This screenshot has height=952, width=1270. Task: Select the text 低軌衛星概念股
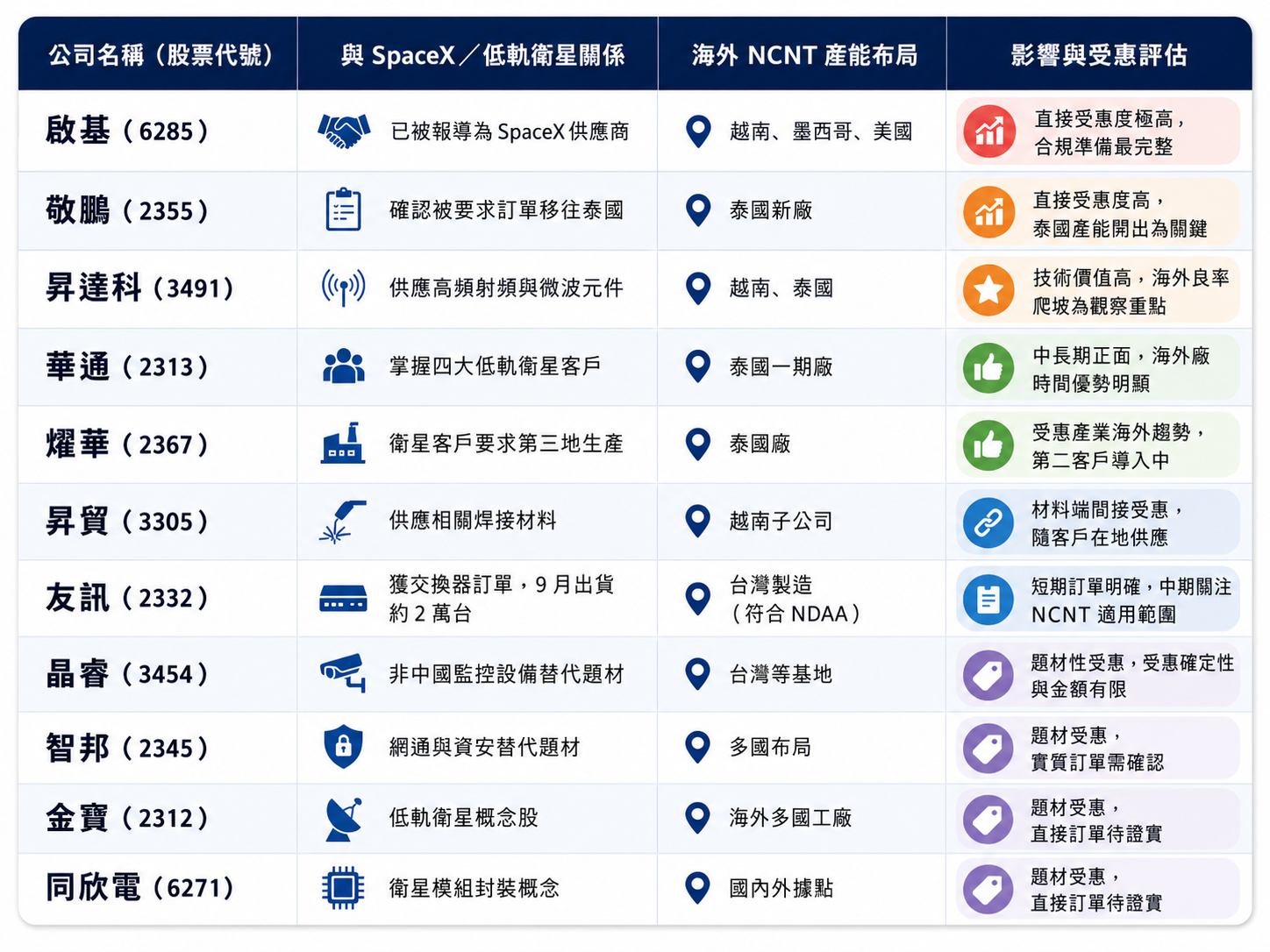tap(463, 818)
